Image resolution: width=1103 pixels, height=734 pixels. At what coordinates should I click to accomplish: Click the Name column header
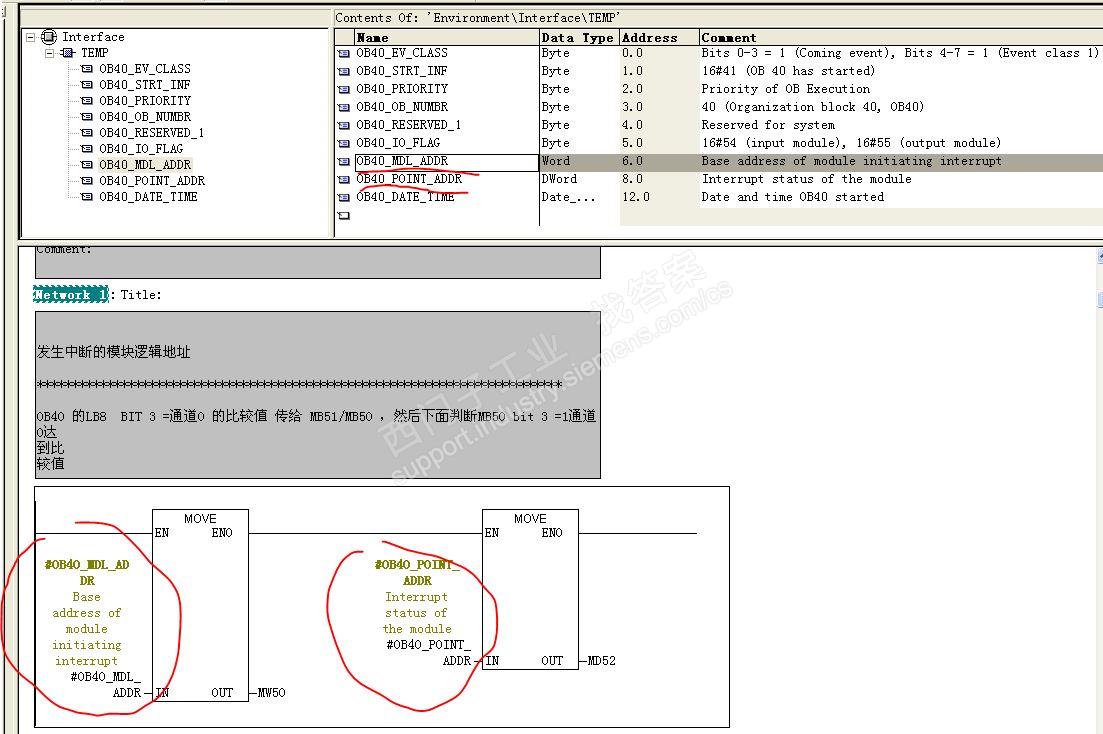point(447,38)
